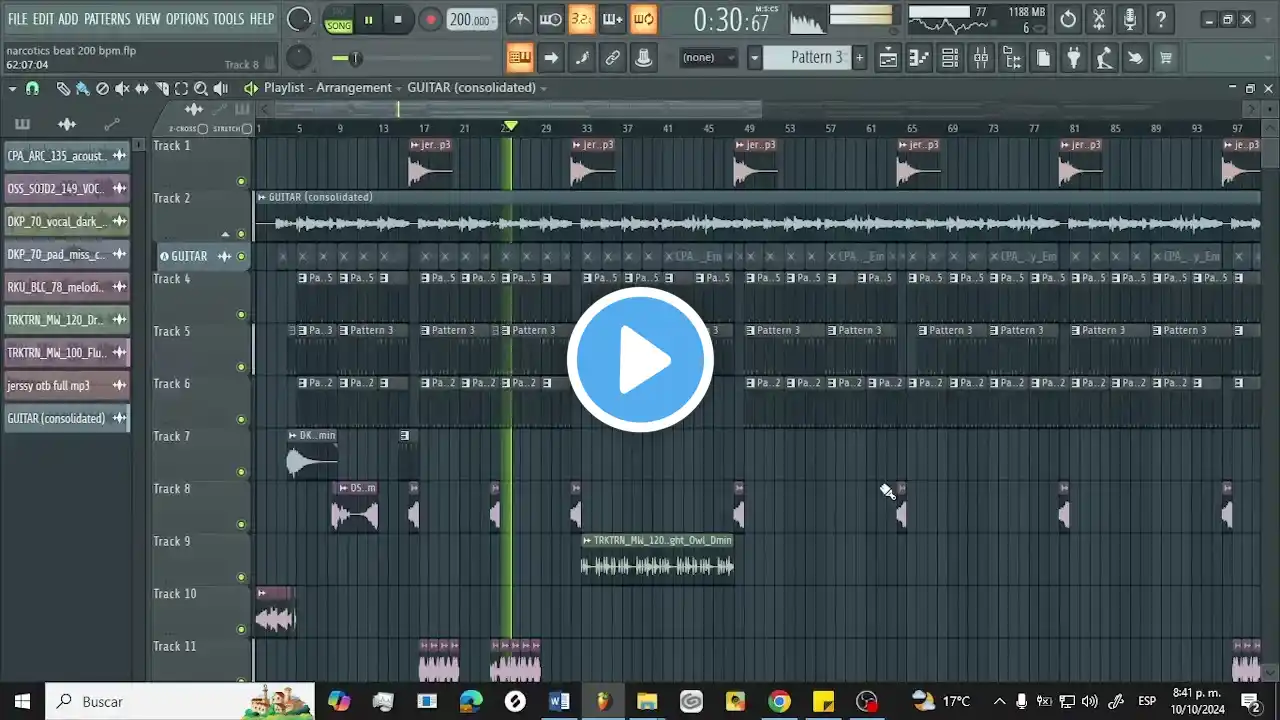Open the Channel Rack icon

950,58
